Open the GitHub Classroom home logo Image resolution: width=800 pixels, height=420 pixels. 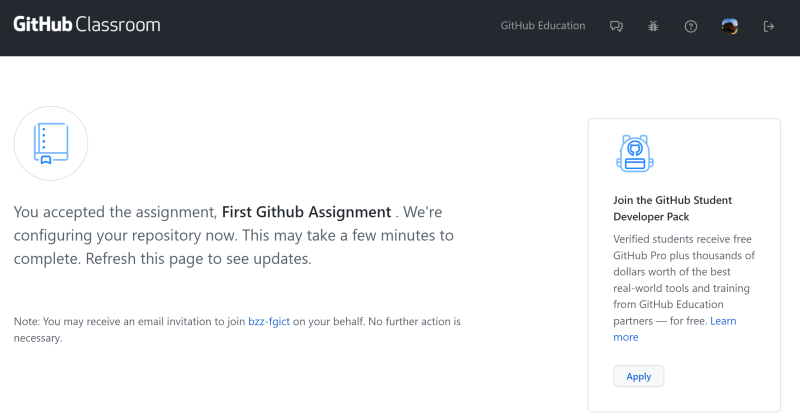[87, 24]
